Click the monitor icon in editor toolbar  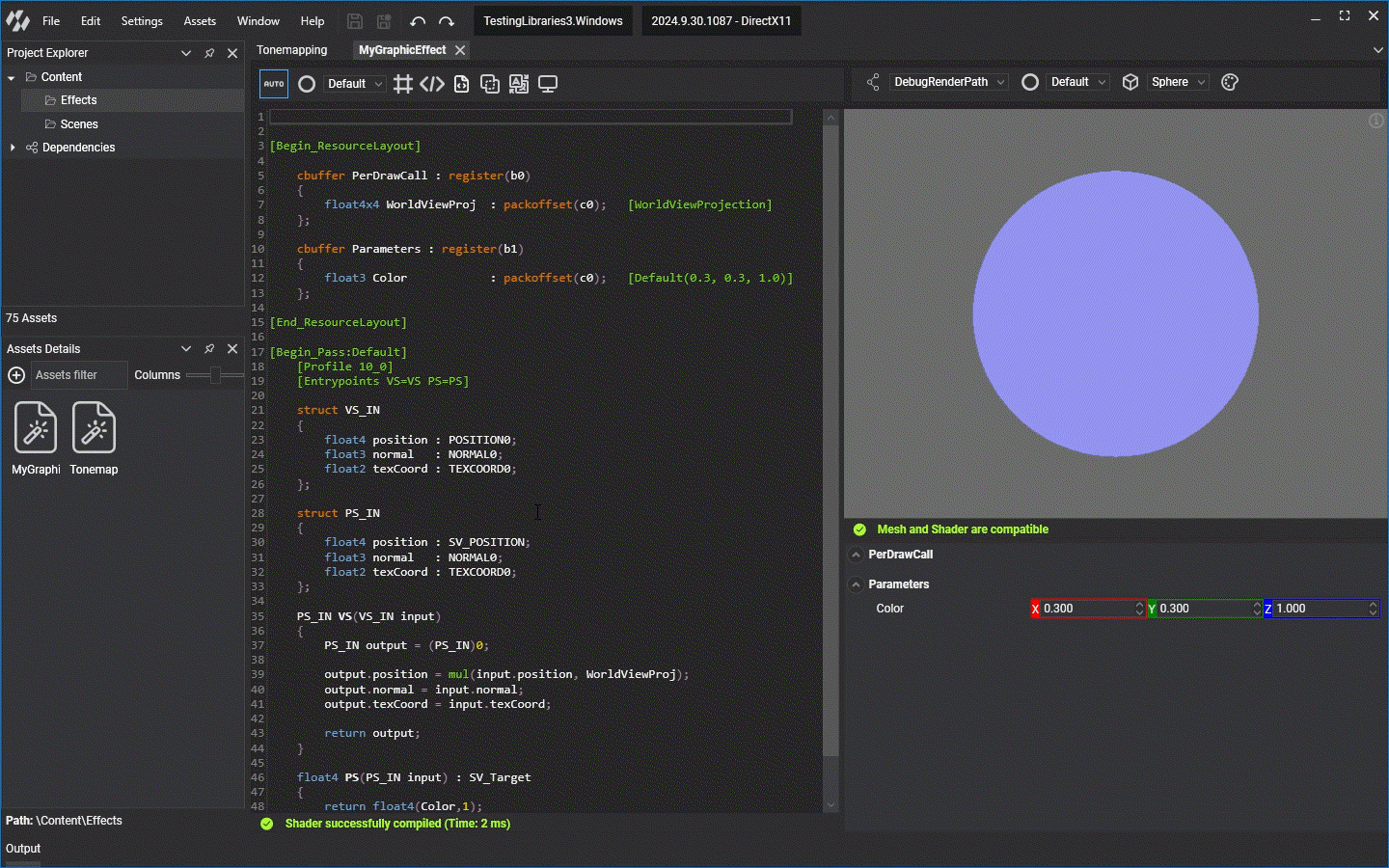[x=548, y=84]
